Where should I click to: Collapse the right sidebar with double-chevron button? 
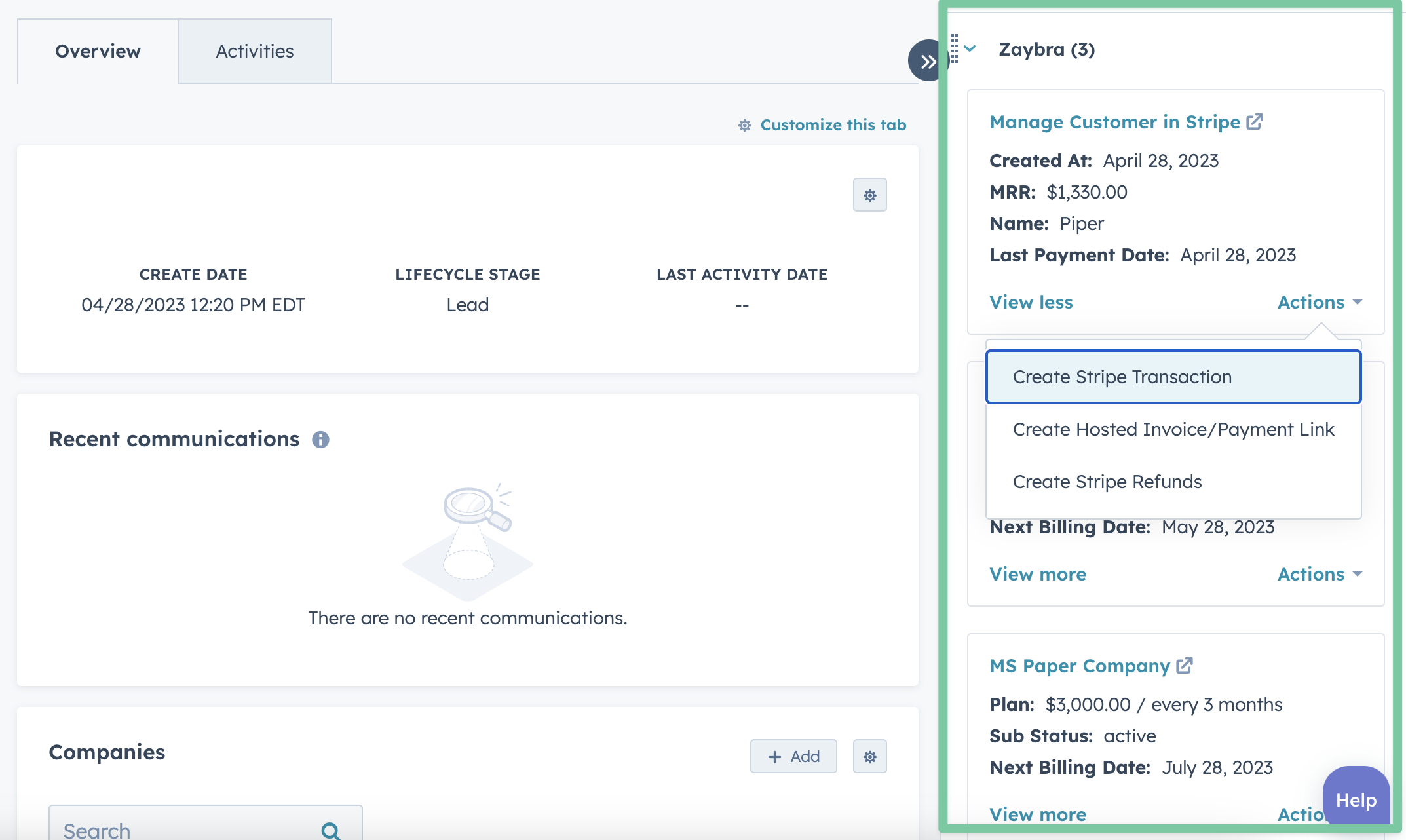coord(927,61)
